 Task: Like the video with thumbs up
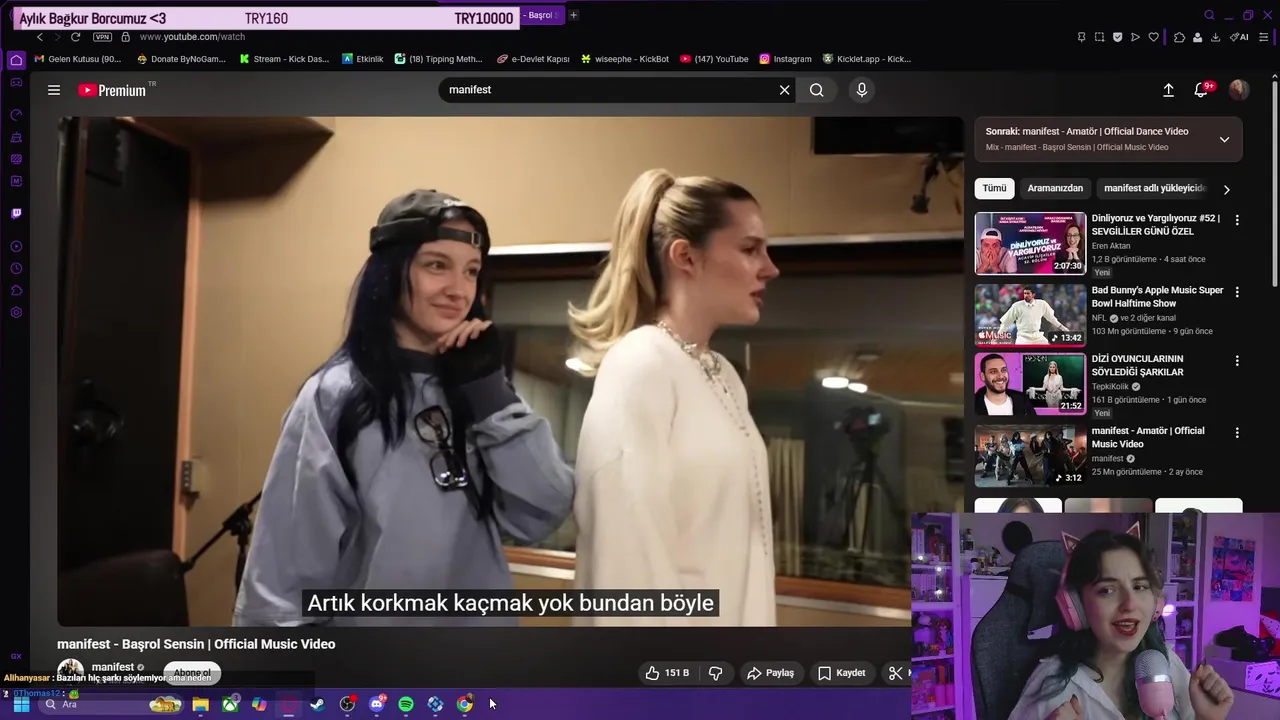[667, 673]
